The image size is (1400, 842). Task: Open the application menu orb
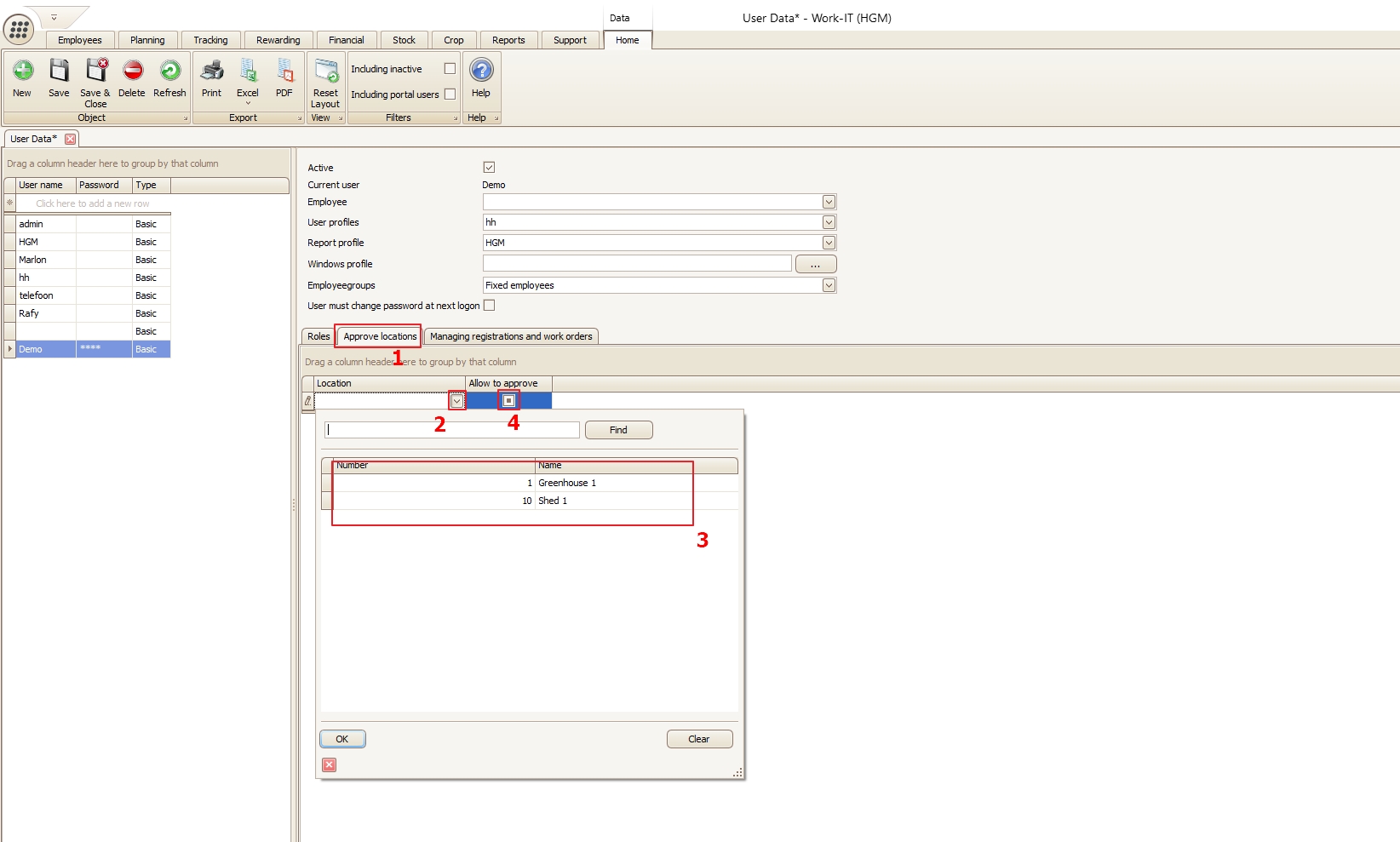coord(19,29)
